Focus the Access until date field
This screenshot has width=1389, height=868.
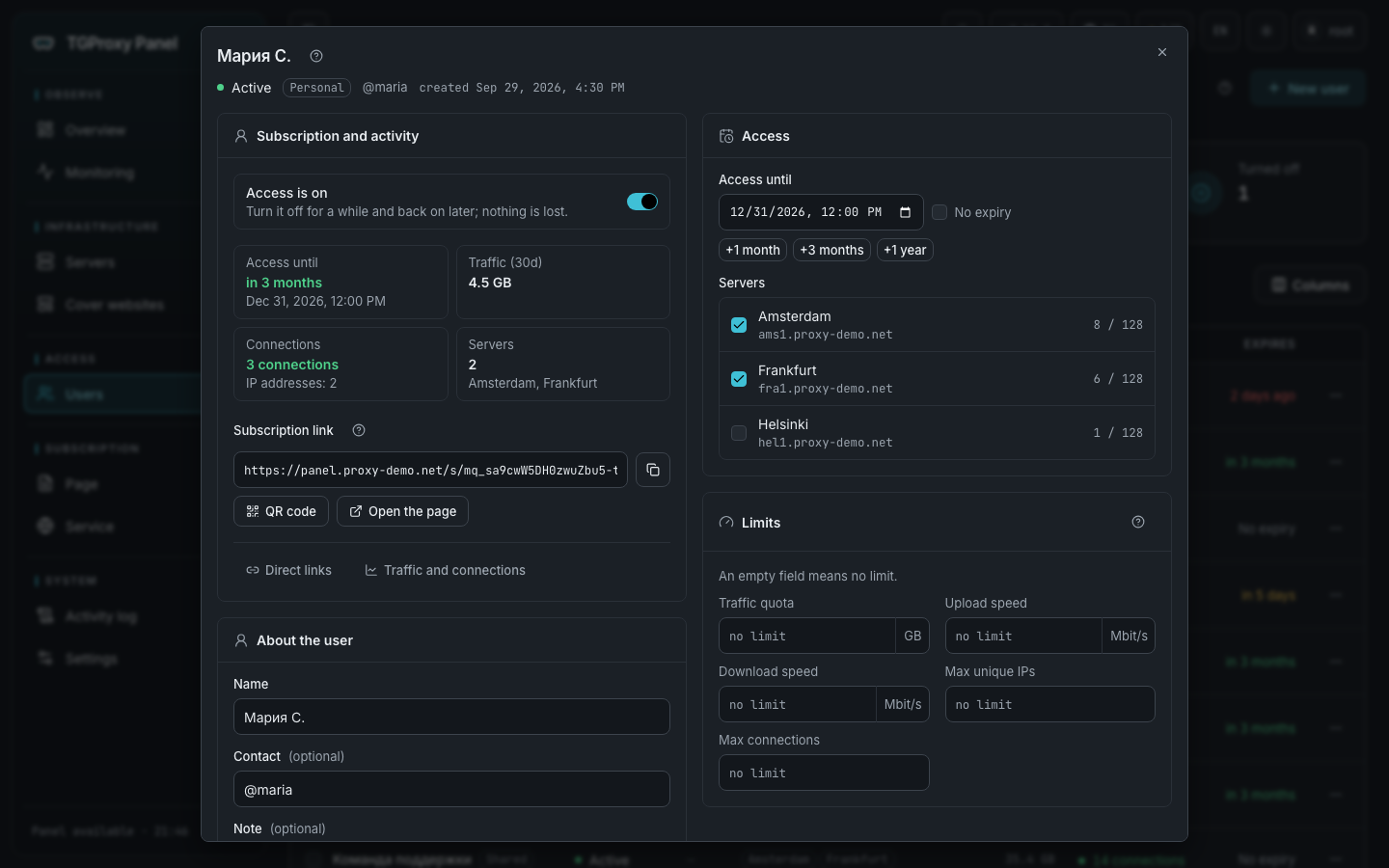click(x=821, y=212)
